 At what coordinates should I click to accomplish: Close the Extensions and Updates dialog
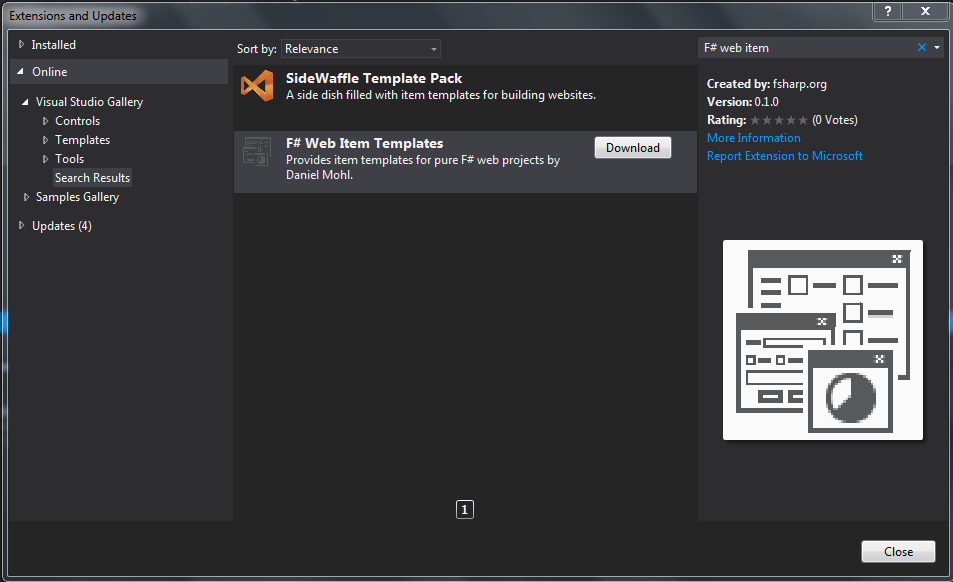(898, 552)
